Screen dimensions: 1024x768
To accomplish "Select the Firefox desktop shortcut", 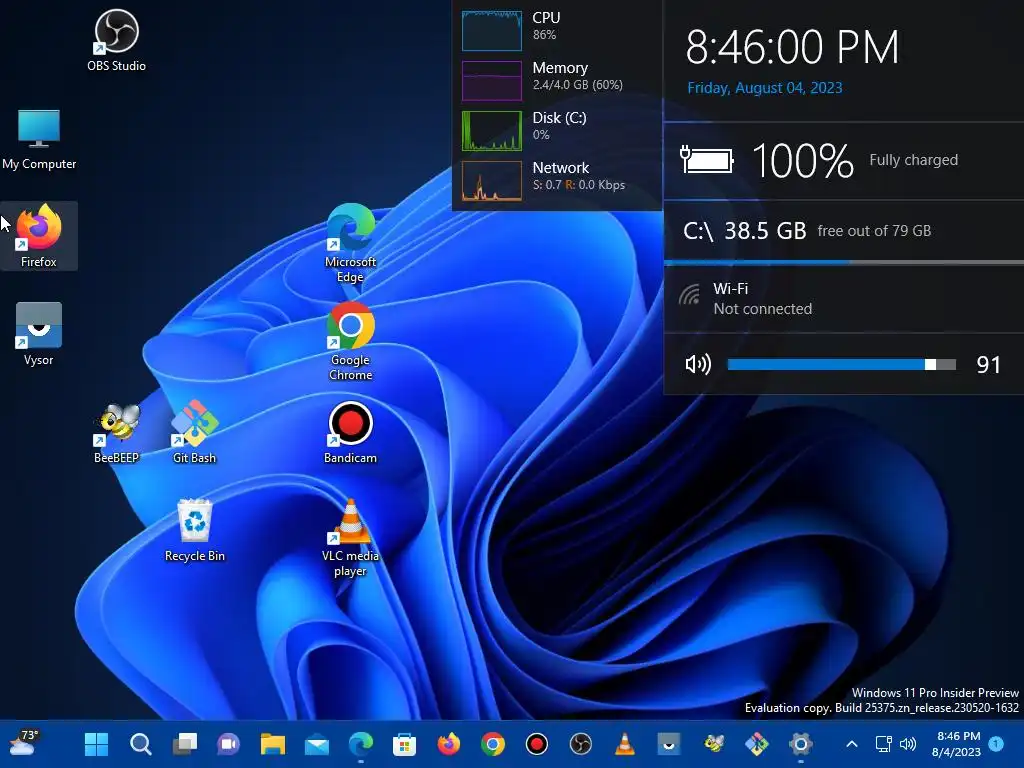I will coord(39,236).
